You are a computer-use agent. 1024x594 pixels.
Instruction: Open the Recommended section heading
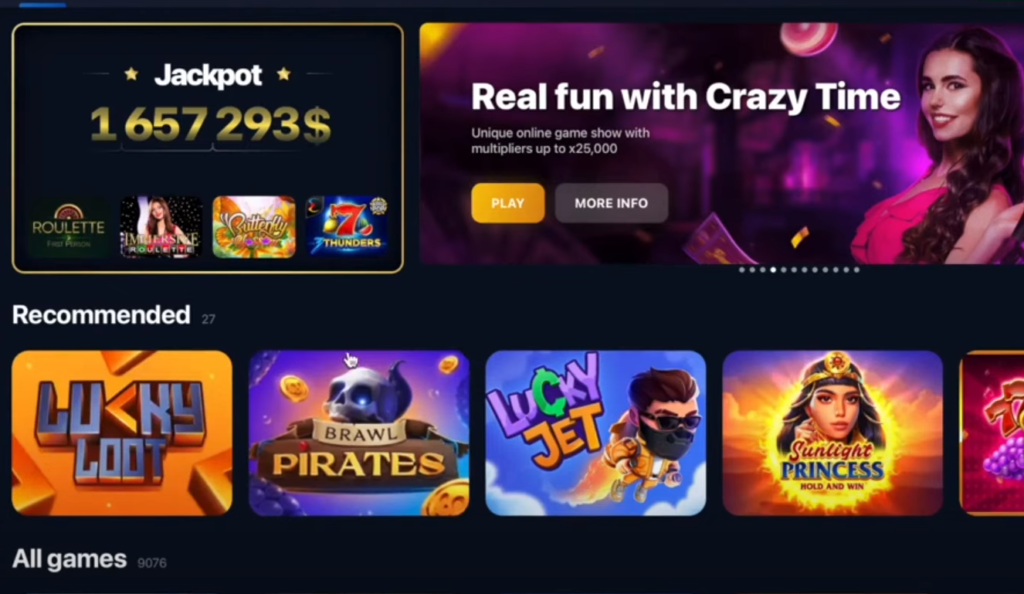pos(101,315)
